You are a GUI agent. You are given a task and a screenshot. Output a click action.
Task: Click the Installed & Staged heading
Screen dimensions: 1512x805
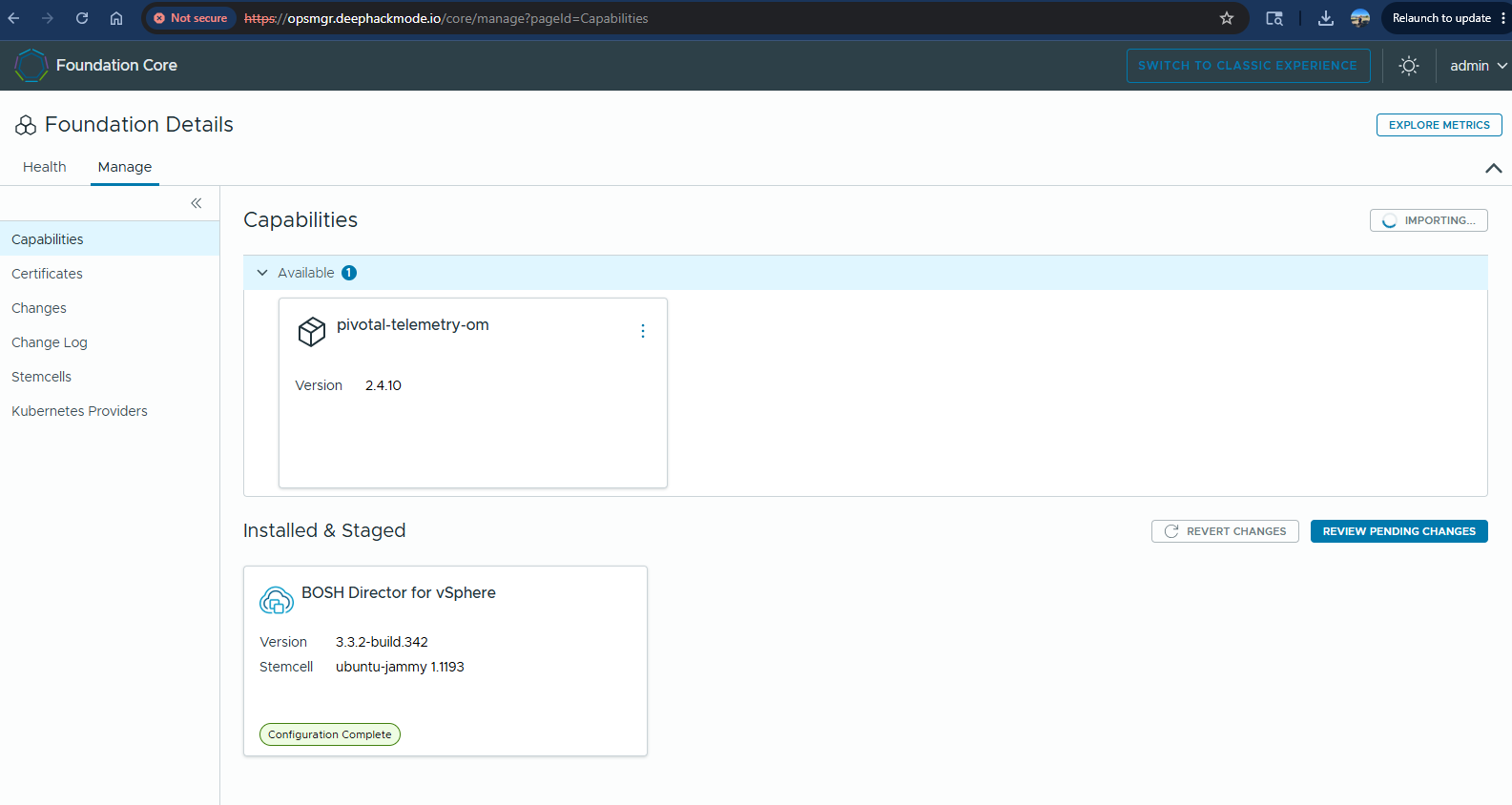tap(324, 530)
